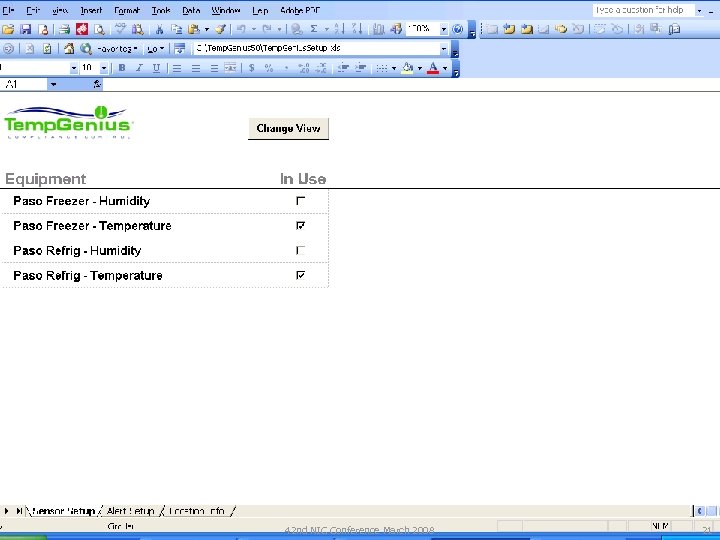The height and width of the screenshot is (540, 720).
Task: Open the Web toolbar address dropdown
Action: pyautogui.click(x=444, y=49)
